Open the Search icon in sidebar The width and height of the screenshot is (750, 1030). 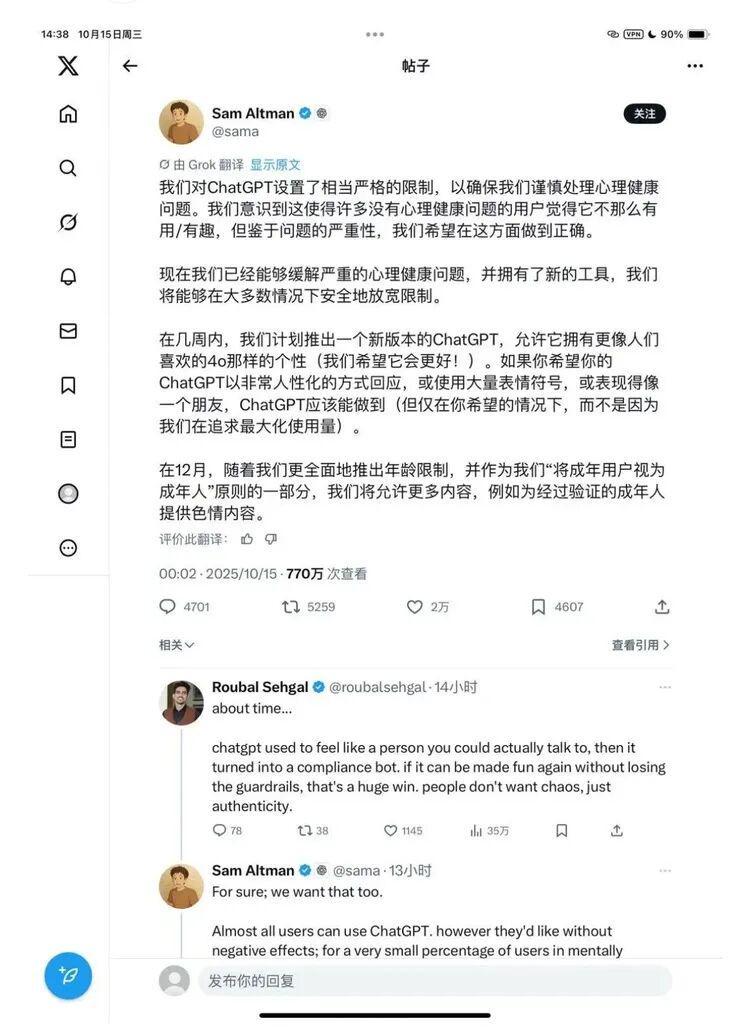[68, 168]
